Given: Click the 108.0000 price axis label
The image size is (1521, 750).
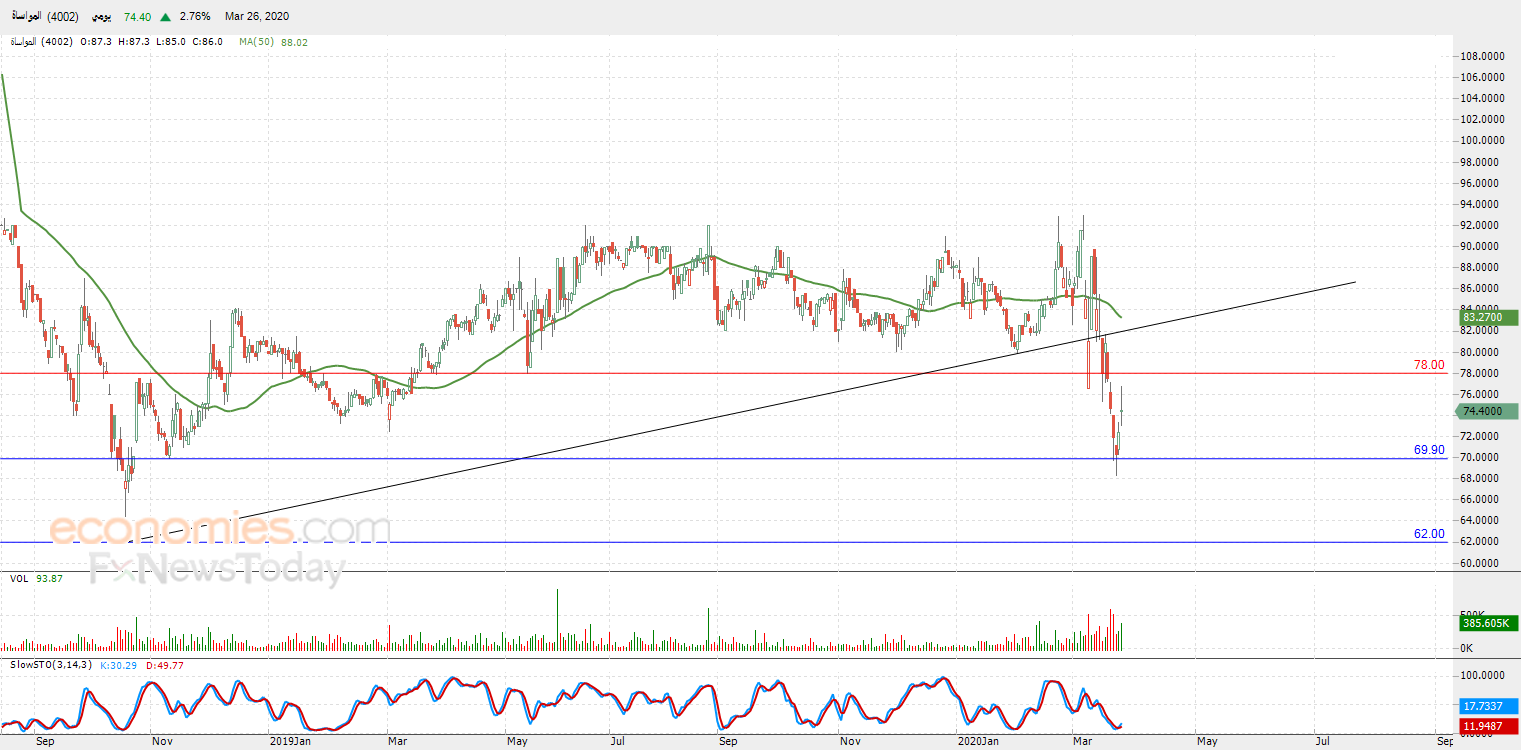Looking at the screenshot, I should click(x=1481, y=56).
